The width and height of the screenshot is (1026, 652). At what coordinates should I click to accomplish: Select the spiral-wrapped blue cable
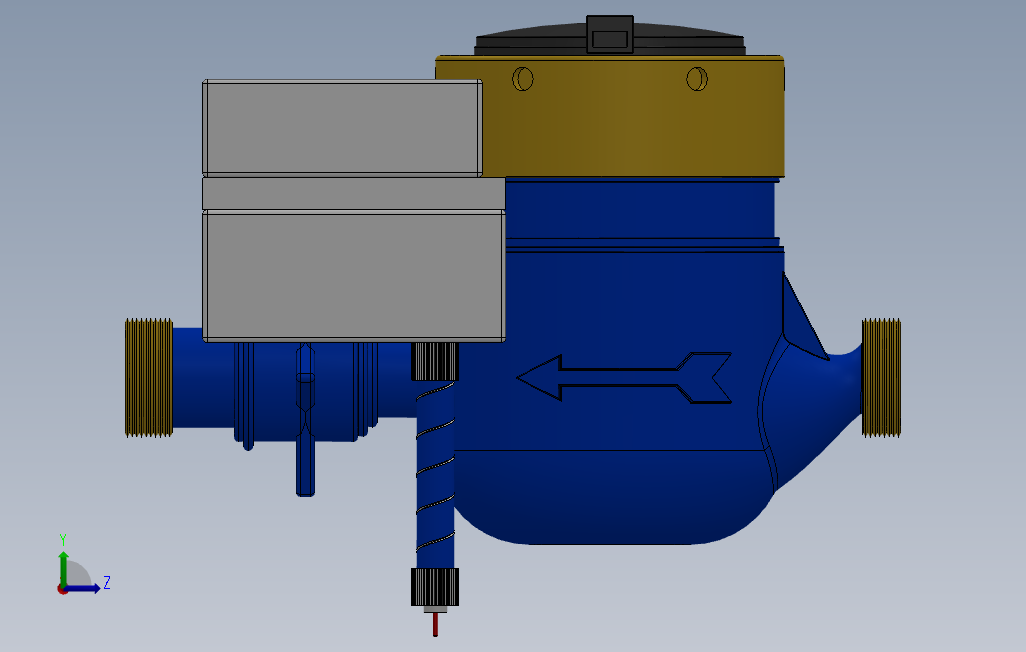tap(435, 475)
